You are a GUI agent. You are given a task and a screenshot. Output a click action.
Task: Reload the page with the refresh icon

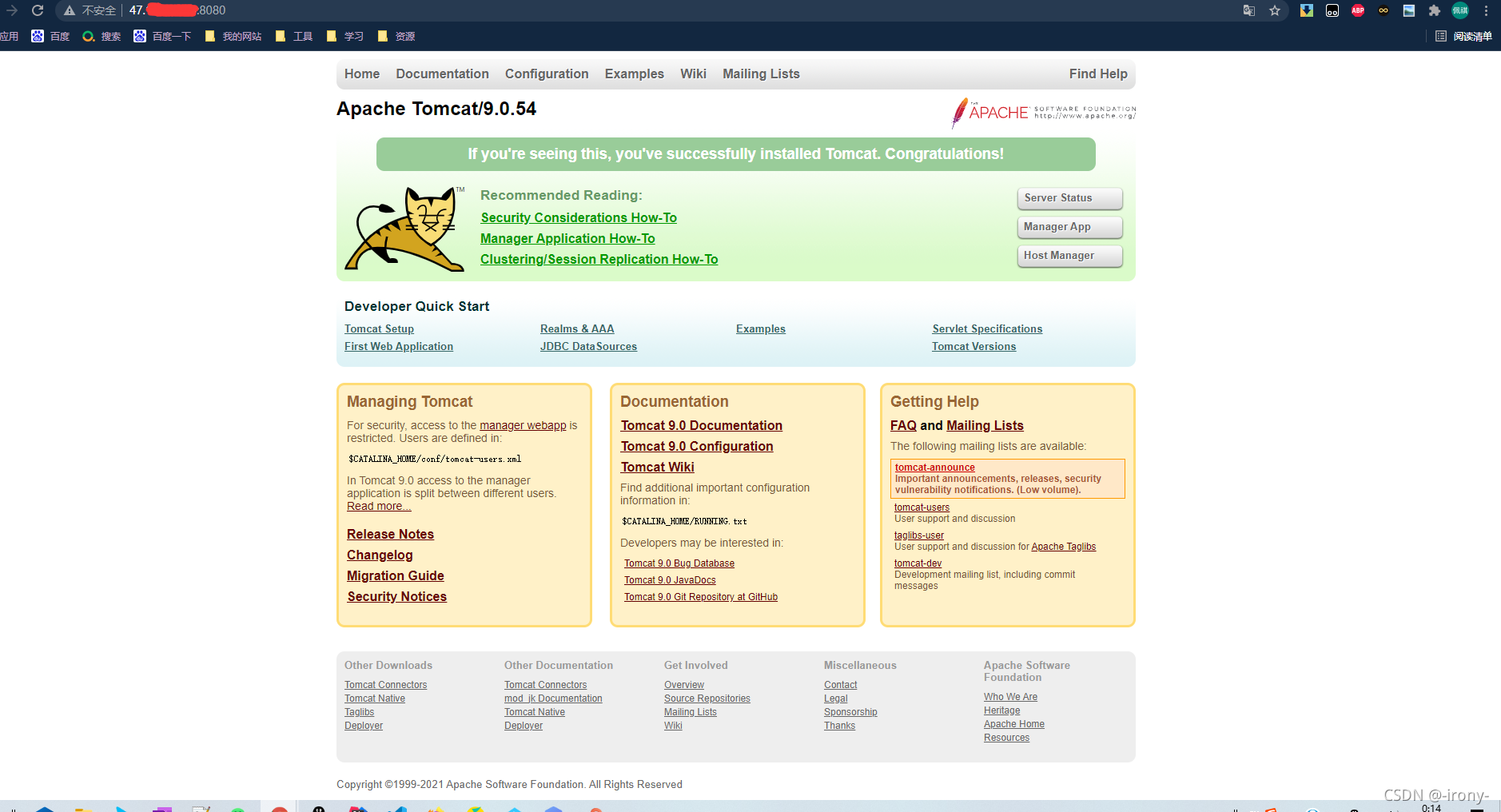click(38, 10)
